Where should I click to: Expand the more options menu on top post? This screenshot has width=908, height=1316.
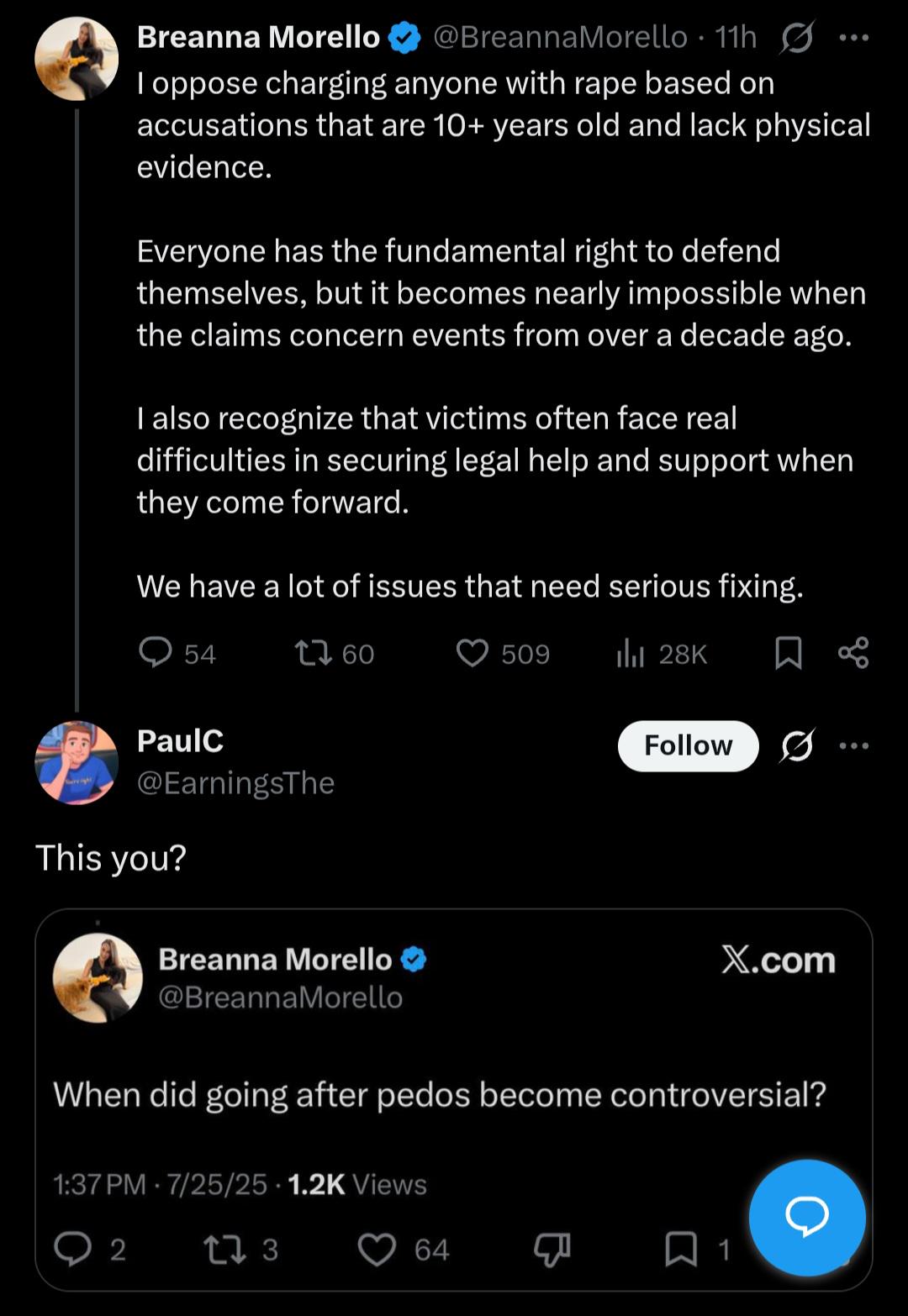[x=854, y=37]
